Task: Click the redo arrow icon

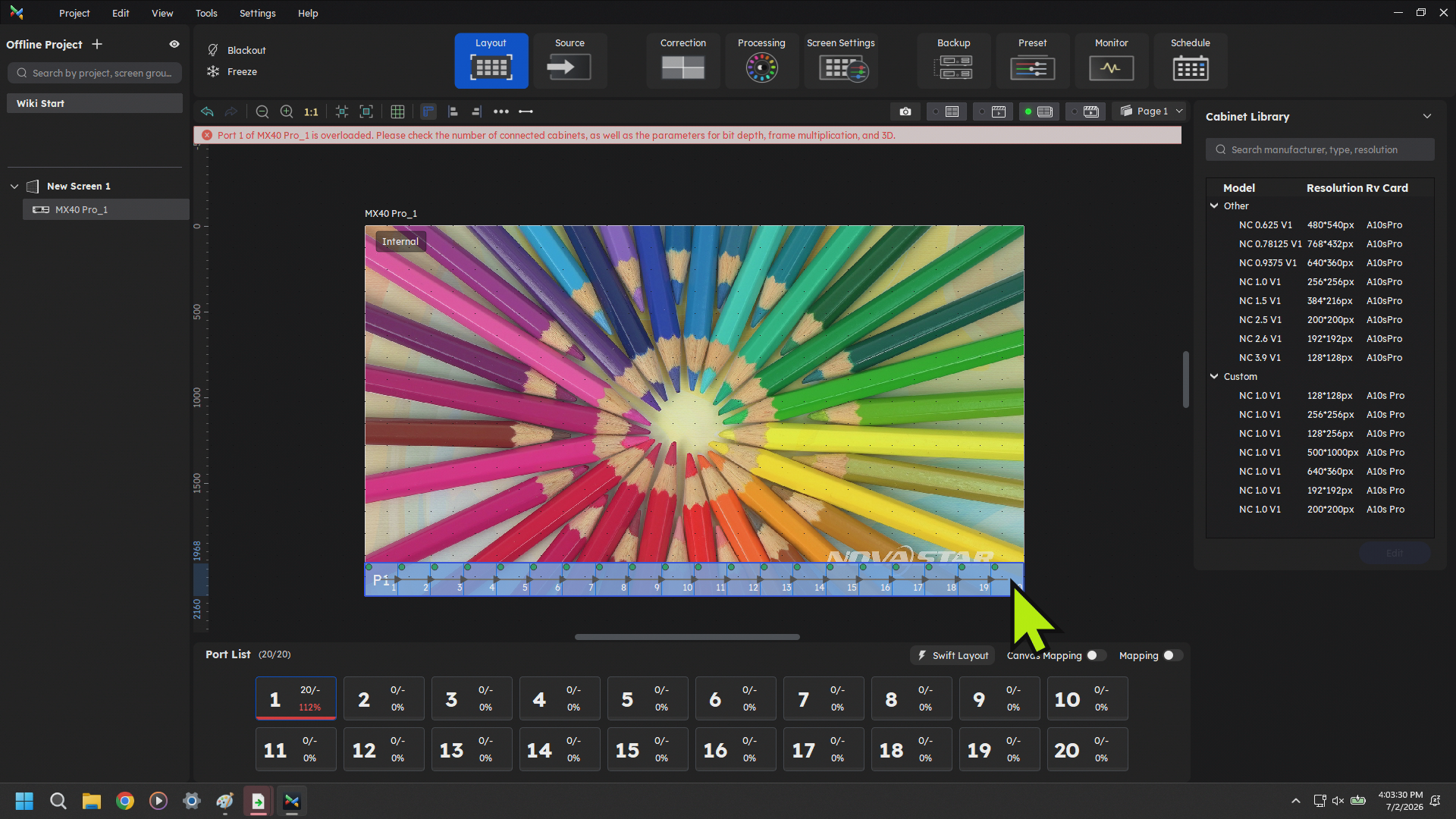Action: pyautogui.click(x=231, y=111)
